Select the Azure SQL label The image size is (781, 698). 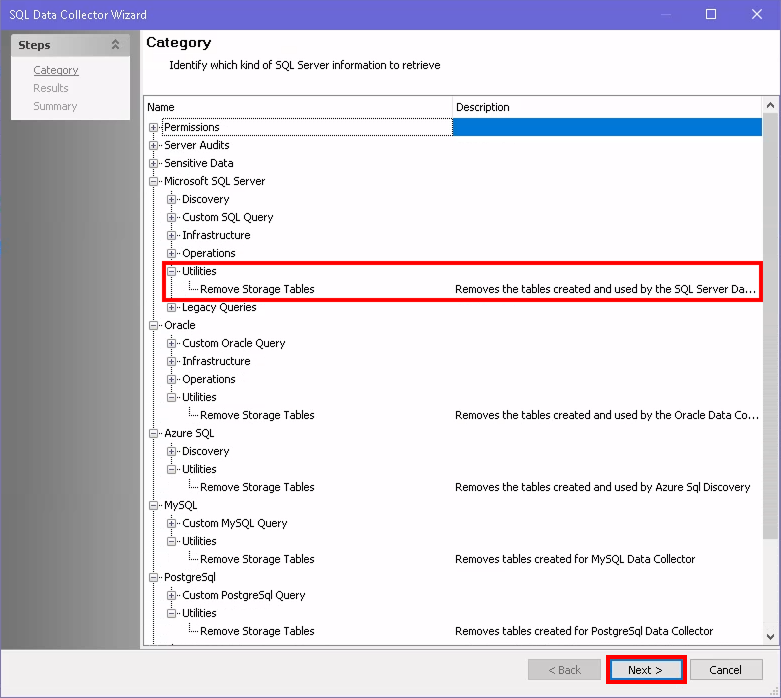click(x=189, y=433)
